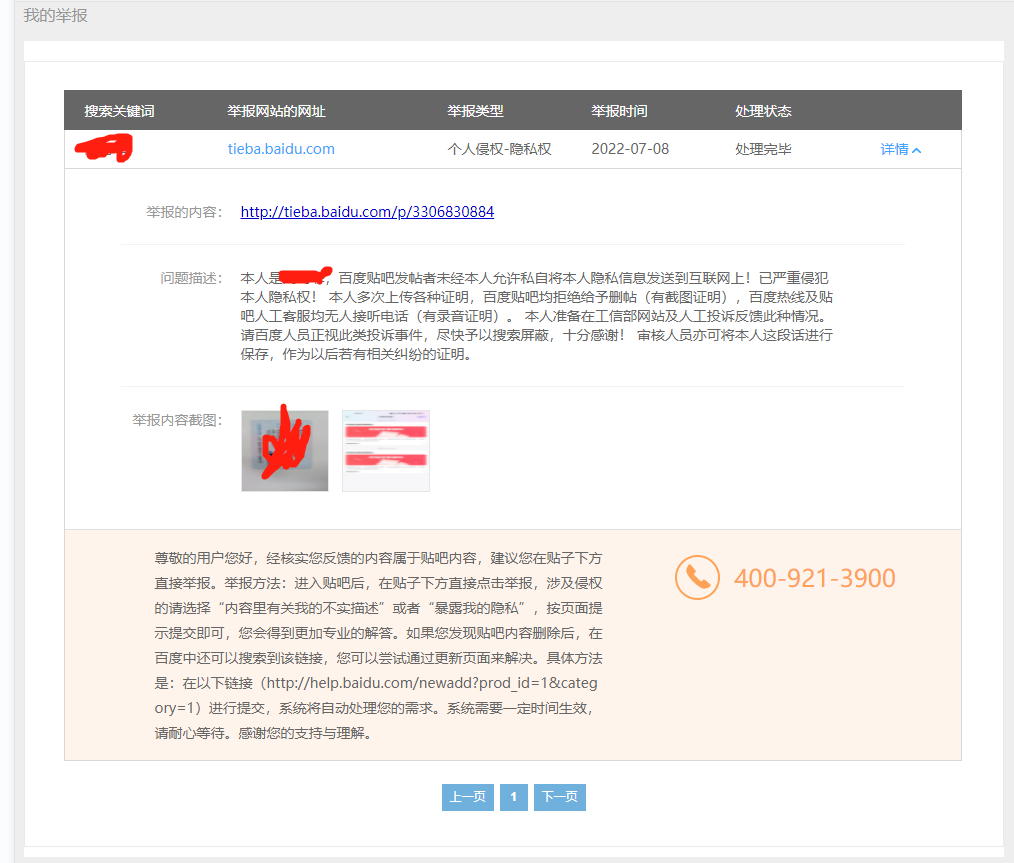Go to previous page with 上一页
The height and width of the screenshot is (863, 1014).
click(x=467, y=797)
